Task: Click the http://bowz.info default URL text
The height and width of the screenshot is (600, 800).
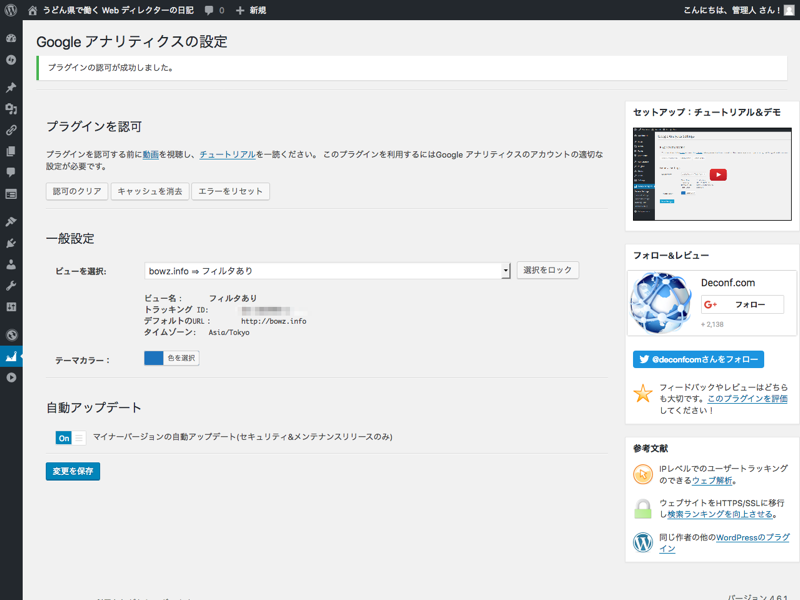Action: [x=273, y=321]
